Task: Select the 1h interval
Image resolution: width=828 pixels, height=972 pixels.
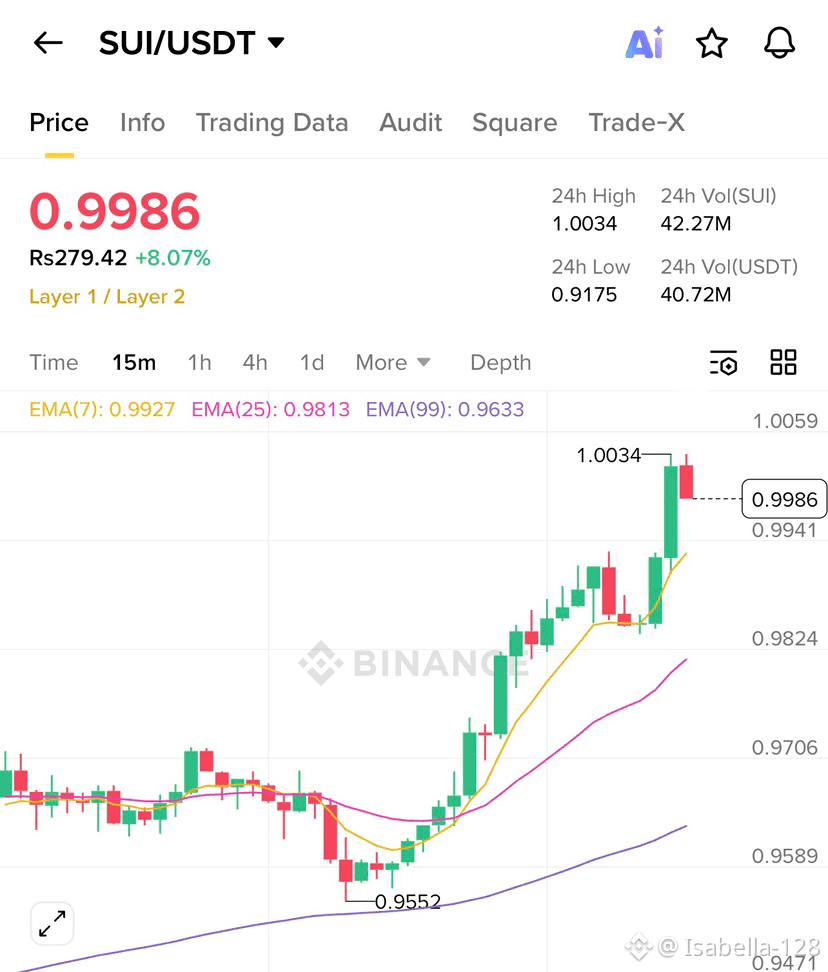Action: pos(200,363)
